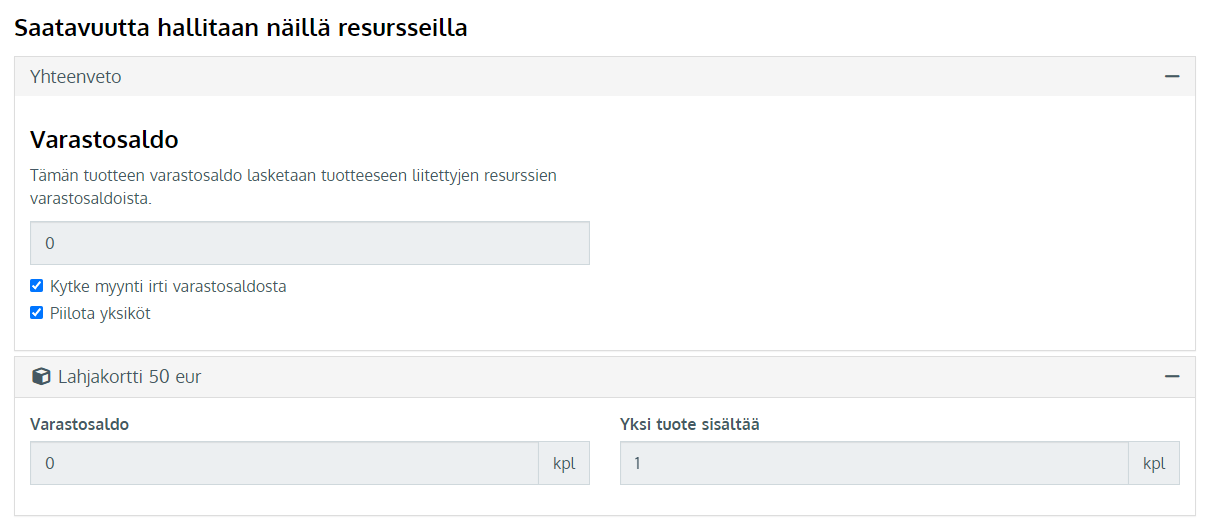Uncheck the Piilota yksiköt checkbox
1213x526 pixels.
pyautogui.click(x=37, y=313)
